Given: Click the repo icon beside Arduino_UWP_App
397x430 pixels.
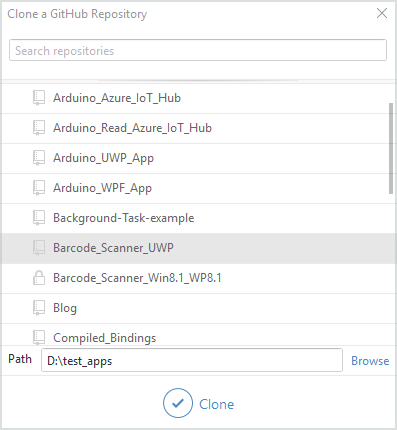Looking at the screenshot, I should [39, 158].
